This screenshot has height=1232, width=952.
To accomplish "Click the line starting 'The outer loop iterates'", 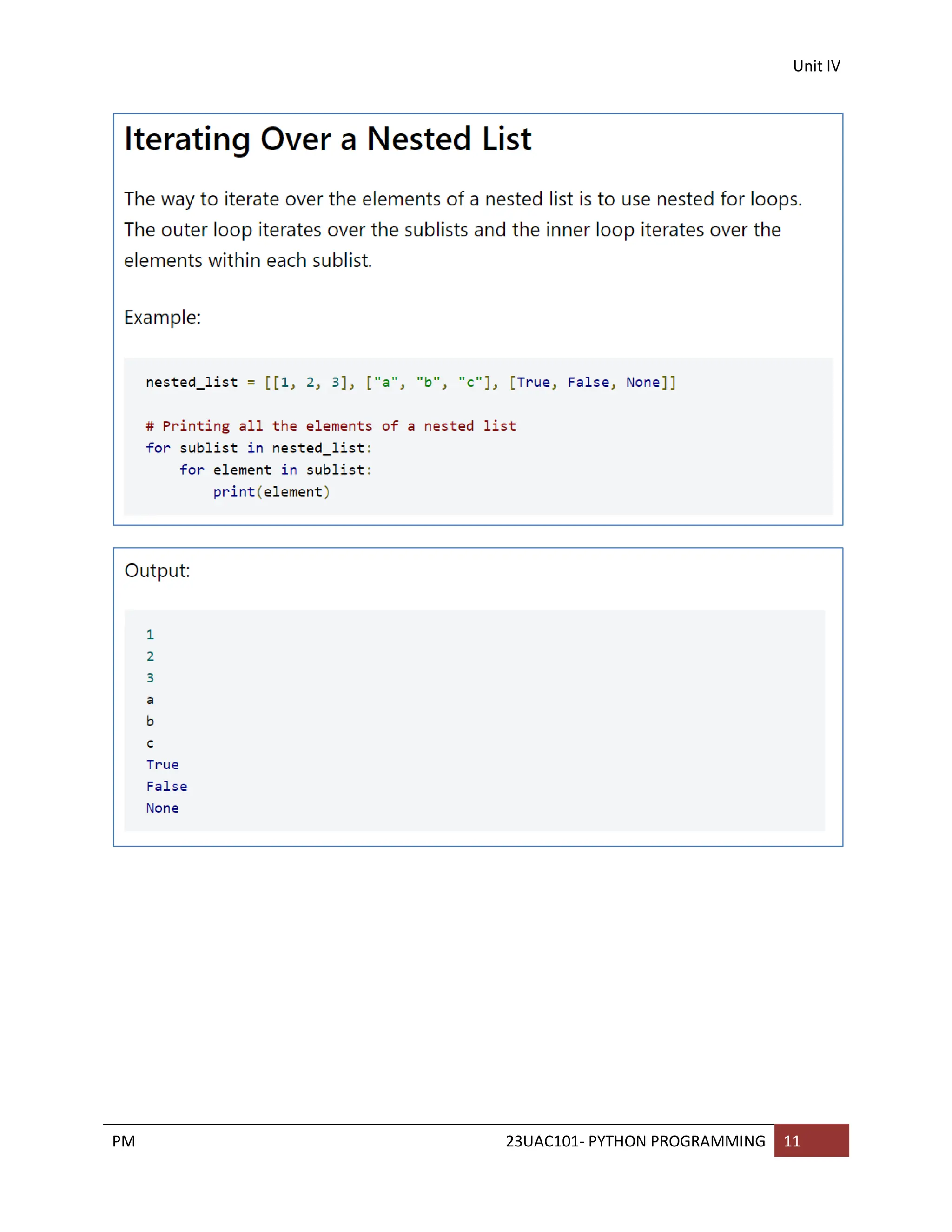I will pyautogui.click(x=452, y=230).
